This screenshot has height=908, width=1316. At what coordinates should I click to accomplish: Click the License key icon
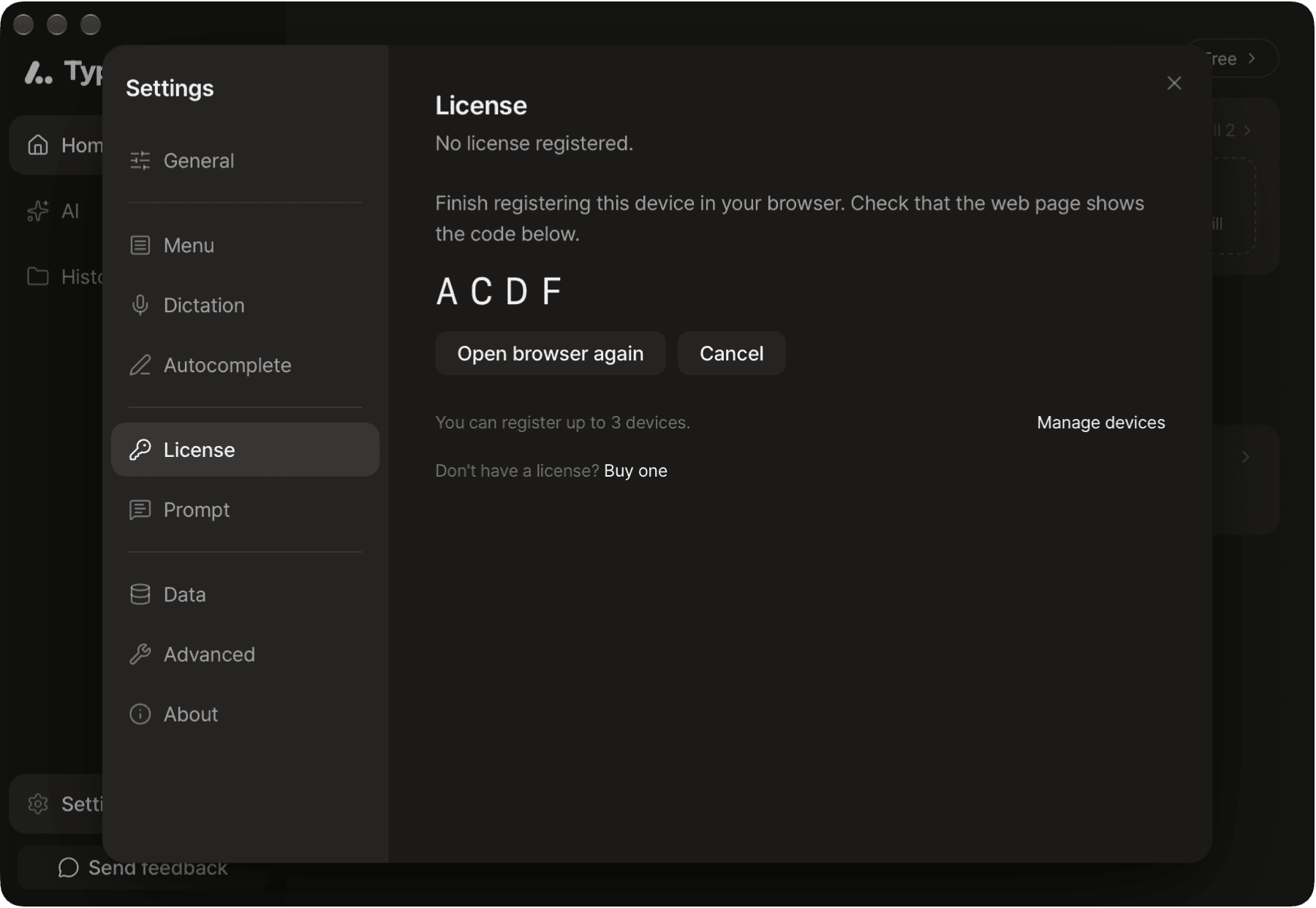point(140,450)
